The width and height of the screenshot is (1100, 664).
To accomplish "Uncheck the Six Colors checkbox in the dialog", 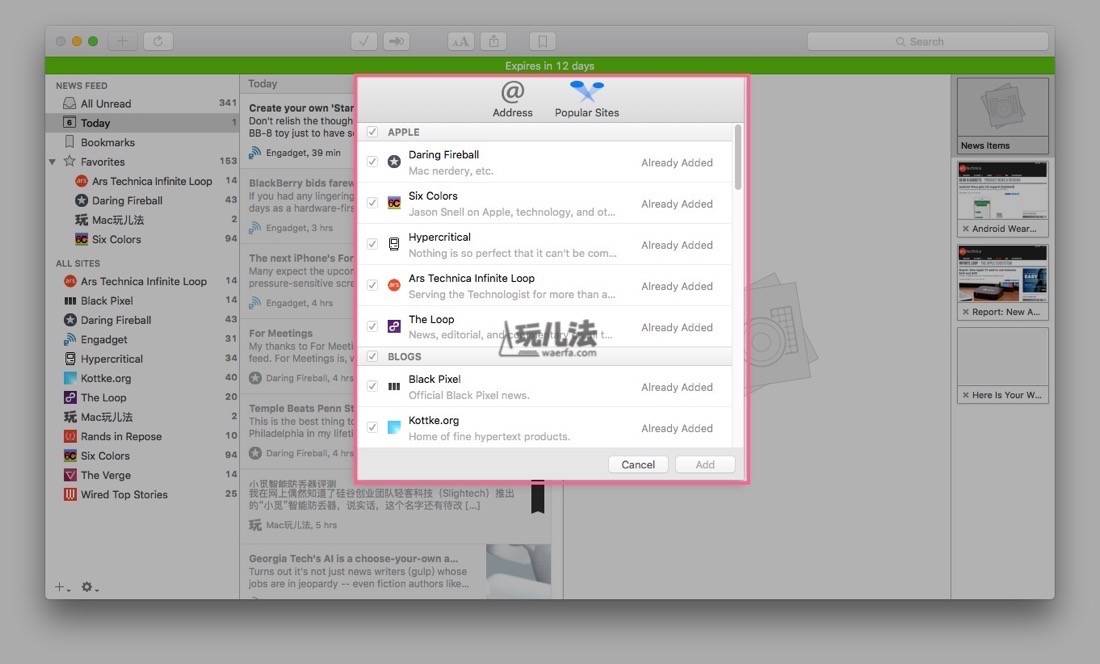I will coord(373,203).
